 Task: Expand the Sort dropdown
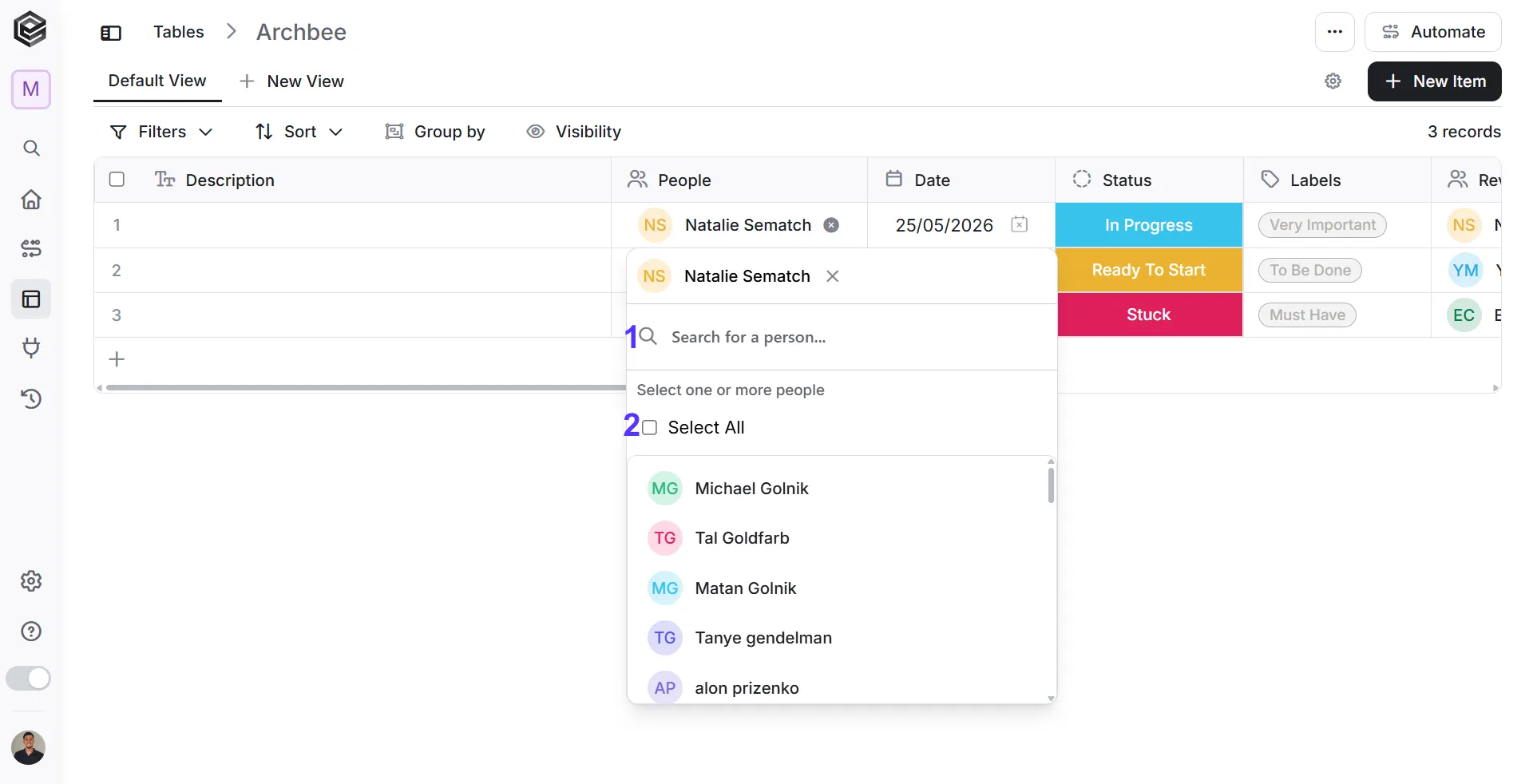tap(299, 132)
